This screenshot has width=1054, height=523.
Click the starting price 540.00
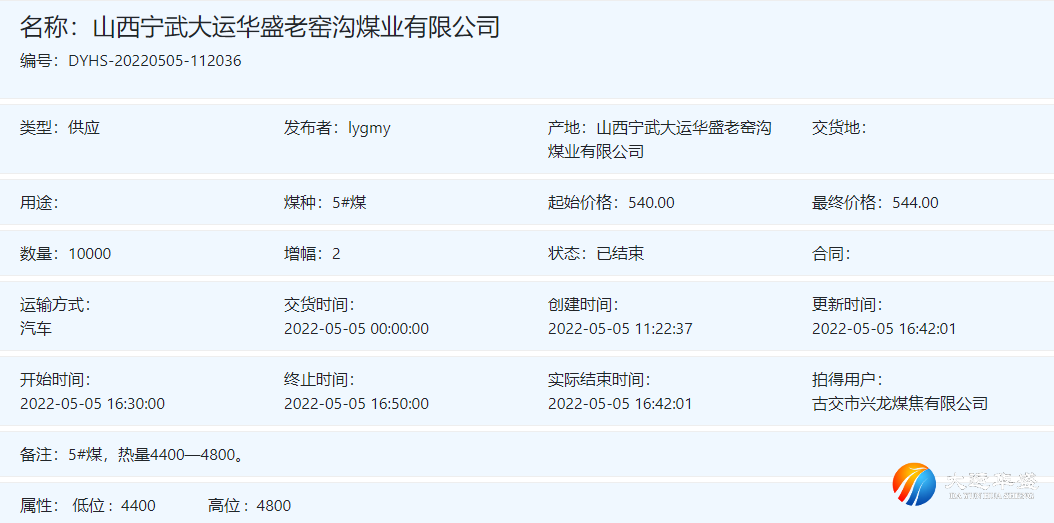point(651,203)
